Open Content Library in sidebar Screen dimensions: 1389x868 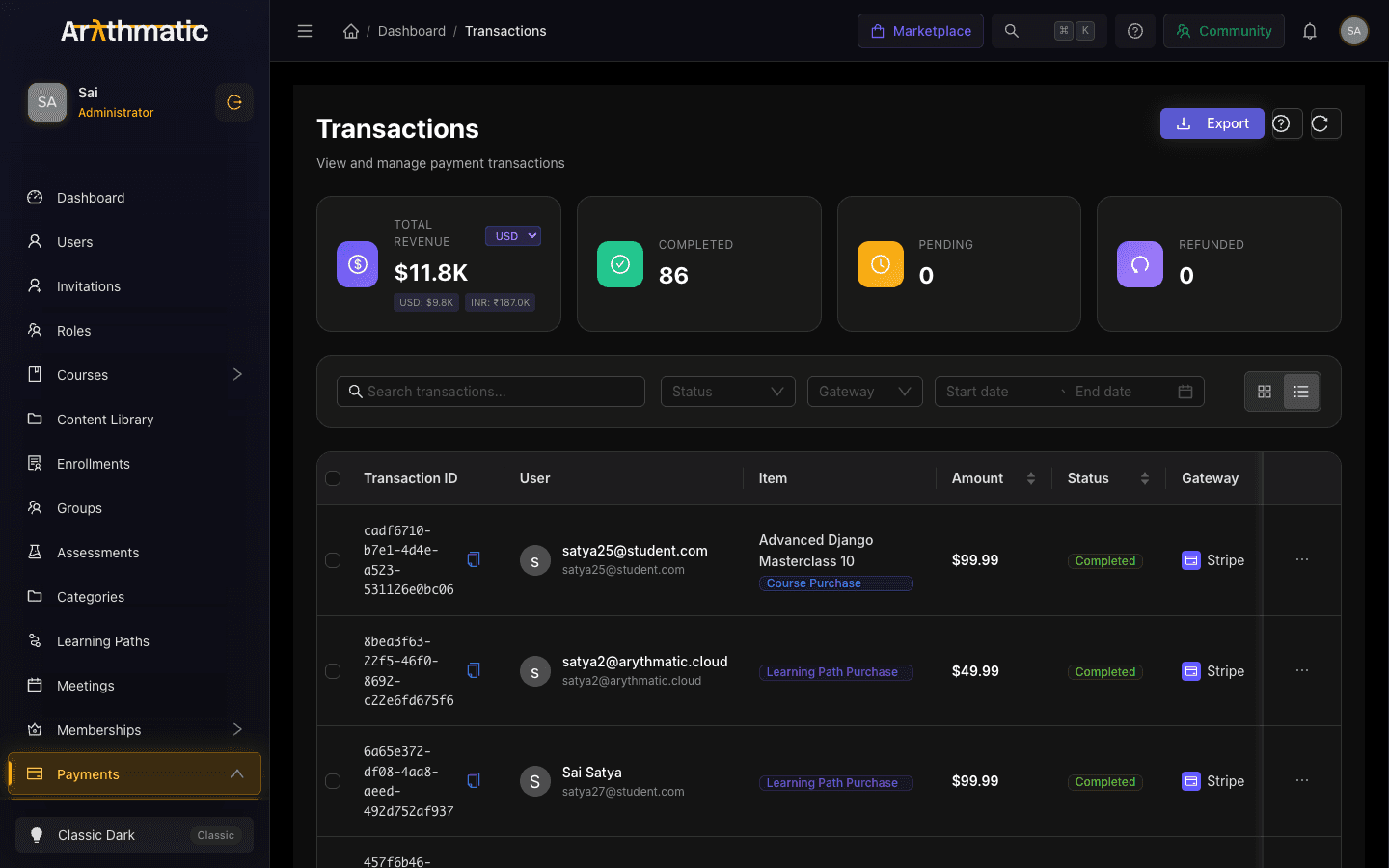tap(135, 420)
